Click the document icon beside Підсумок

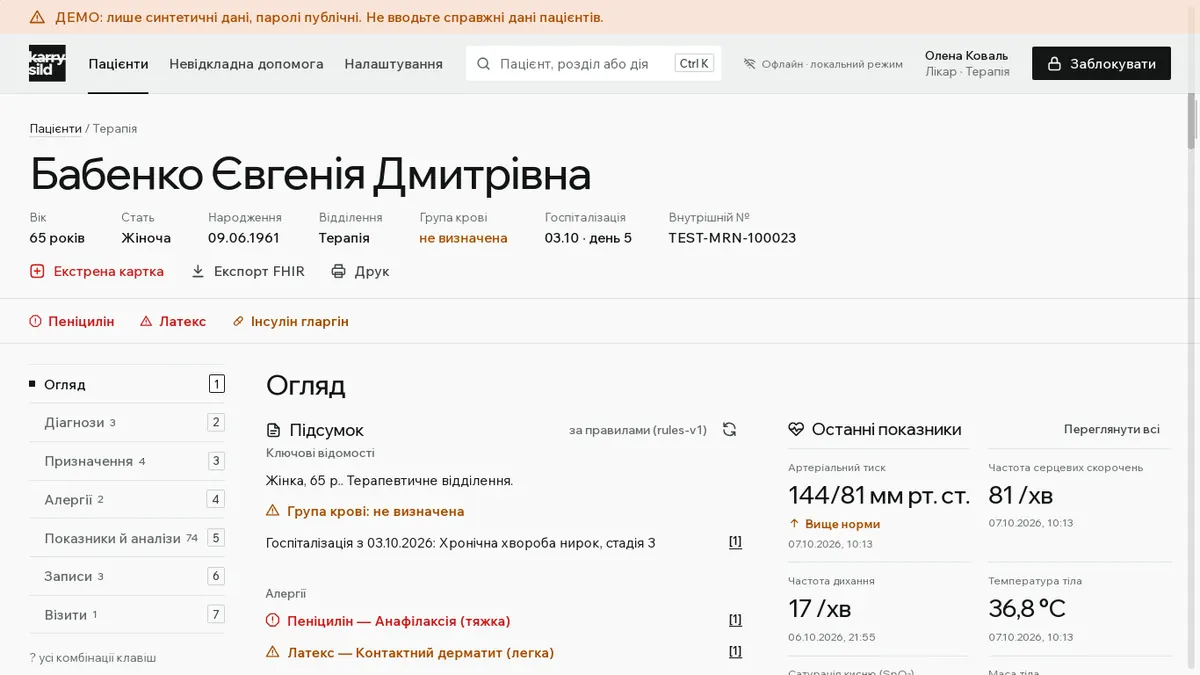(x=274, y=430)
